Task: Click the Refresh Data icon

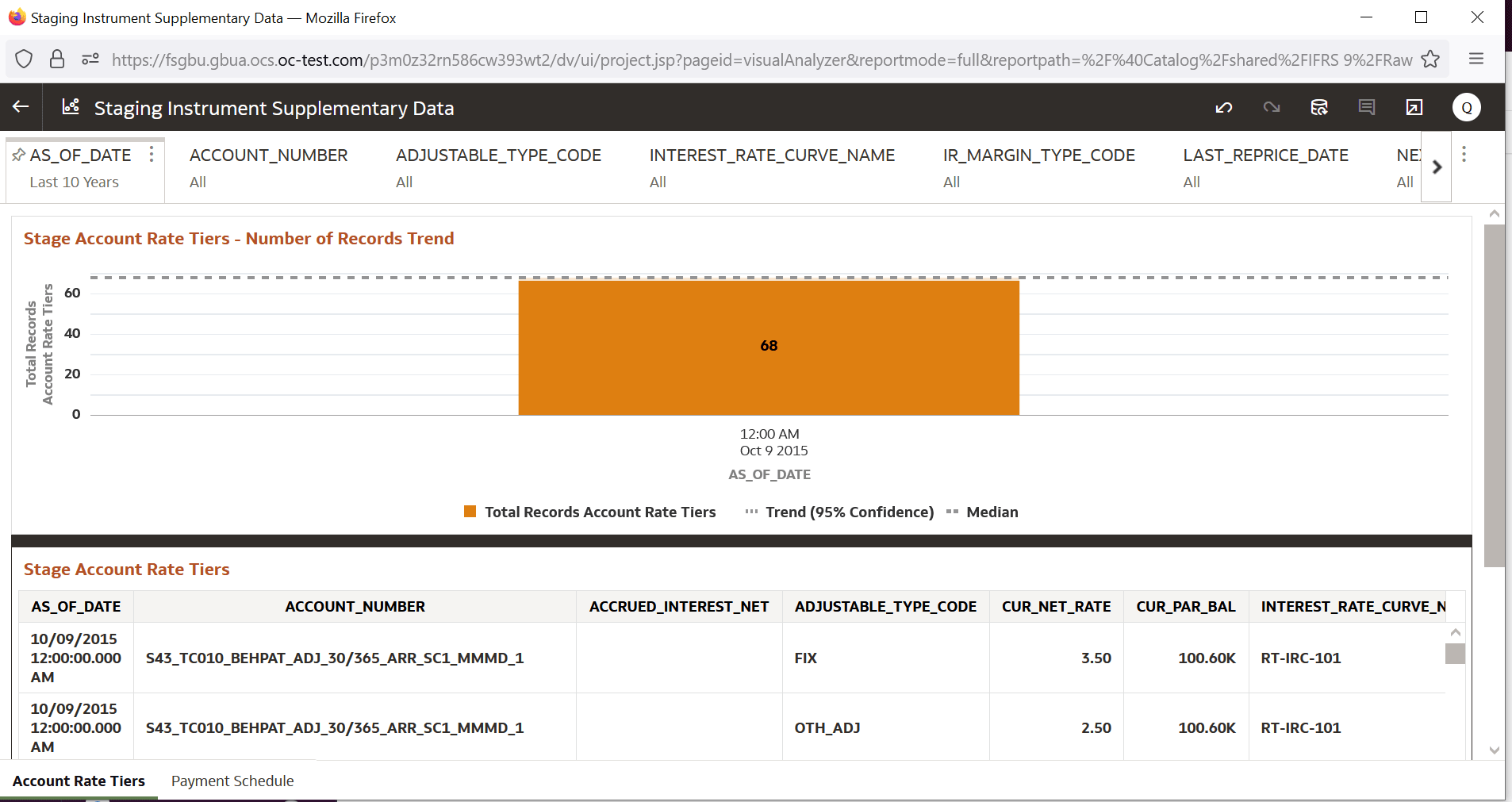Action: [1319, 107]
